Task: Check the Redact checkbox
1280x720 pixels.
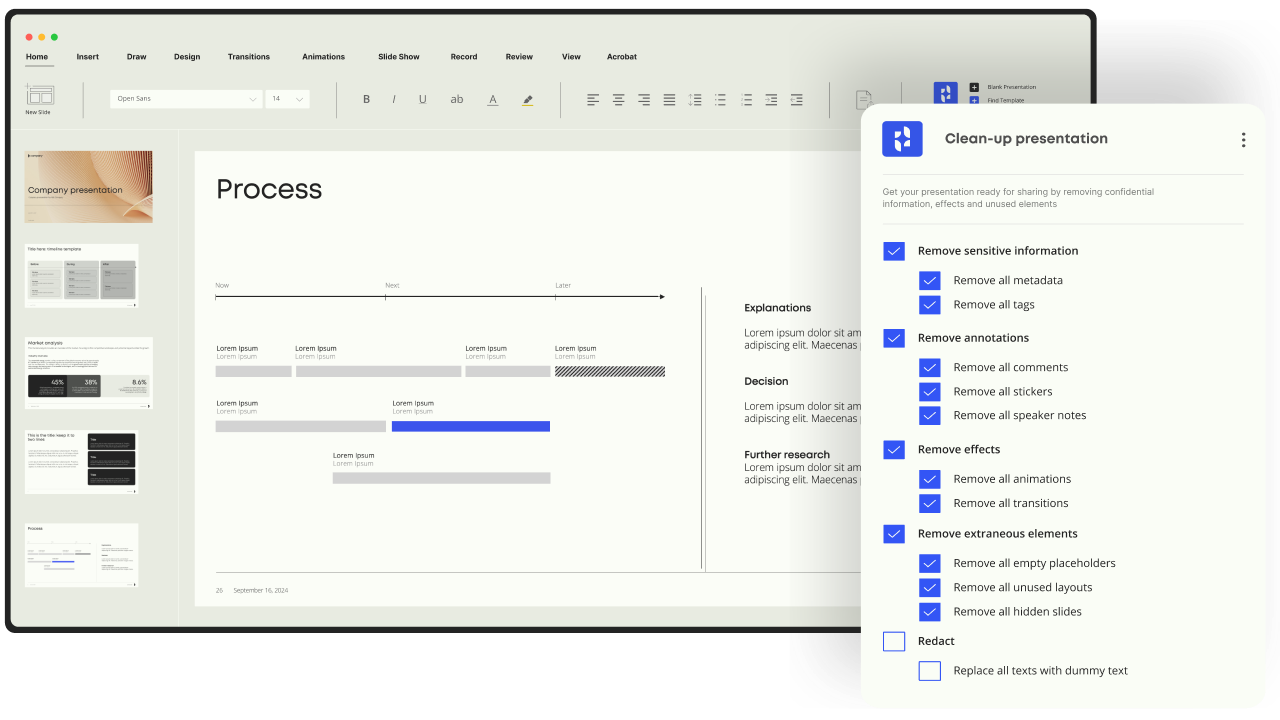Action: coord(894,641)
